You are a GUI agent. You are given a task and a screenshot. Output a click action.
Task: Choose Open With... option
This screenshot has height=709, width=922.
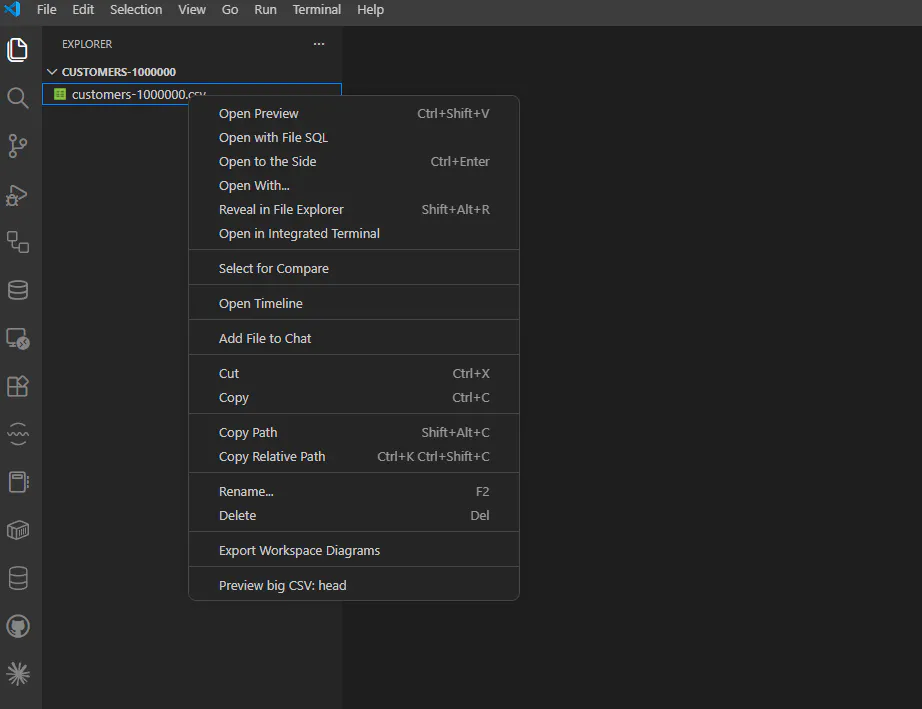[x=353, y=186]
